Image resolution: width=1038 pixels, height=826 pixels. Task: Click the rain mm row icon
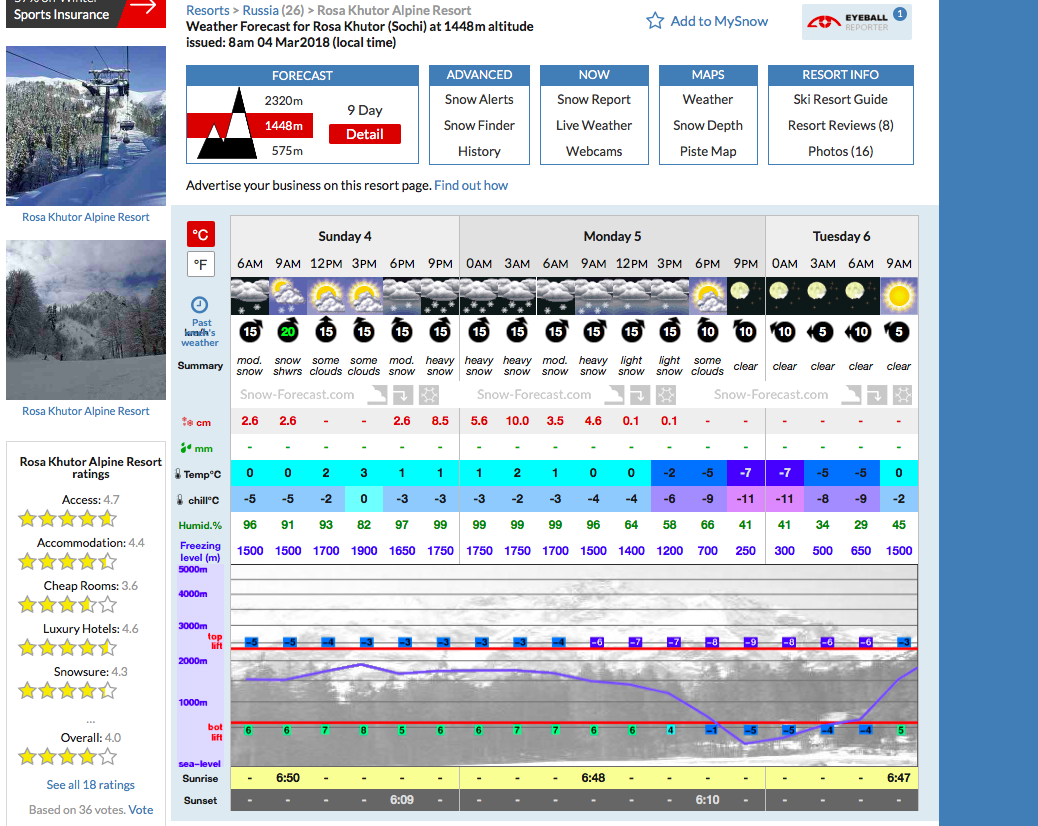tap(186, 448)
